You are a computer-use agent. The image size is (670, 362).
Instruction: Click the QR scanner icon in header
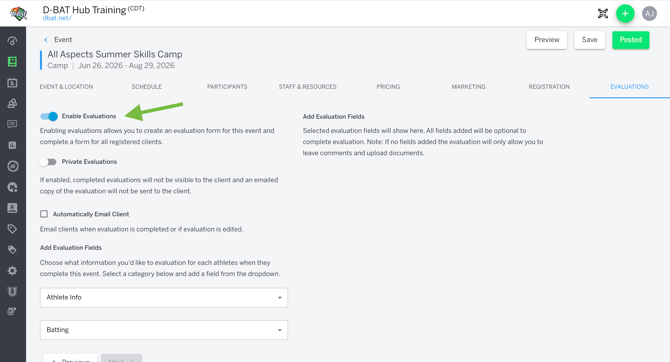pyautogui.click(x=602, y=14)
